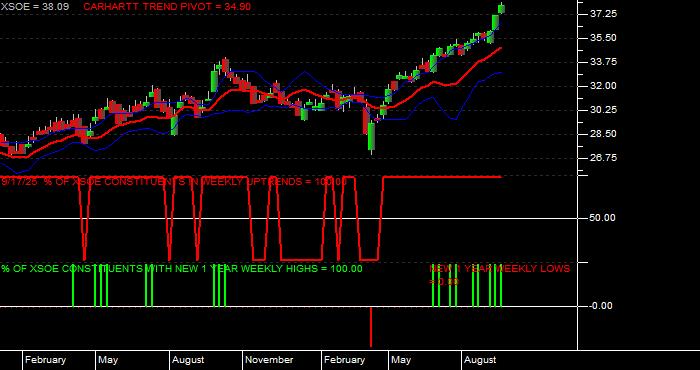Click the 33.75 price axis label

(604, 62)
